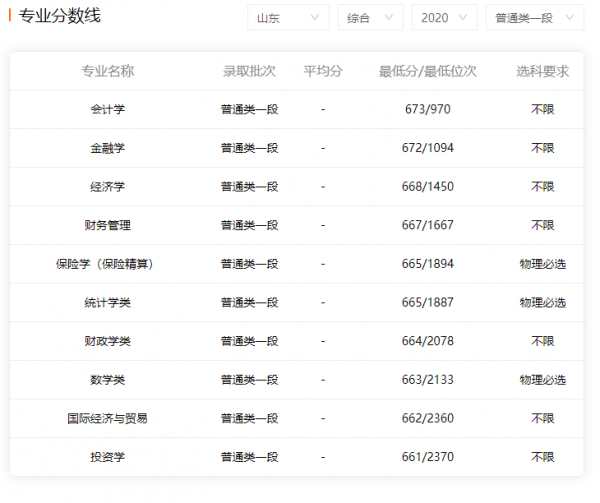Image resolution: width=600 pixels, height=503 pixels.
Task: Click 物理必选 in the 保险学 row
Action: [x=542, y=264]
